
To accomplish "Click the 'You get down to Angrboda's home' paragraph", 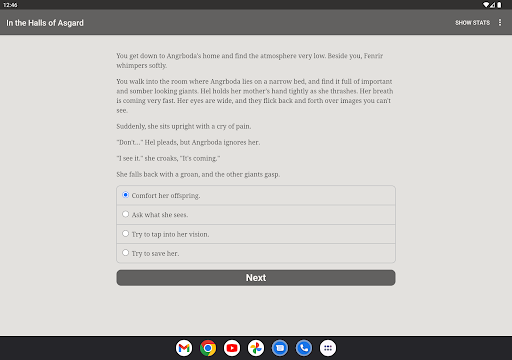I will pyautogui.click(x=250, y=60).
